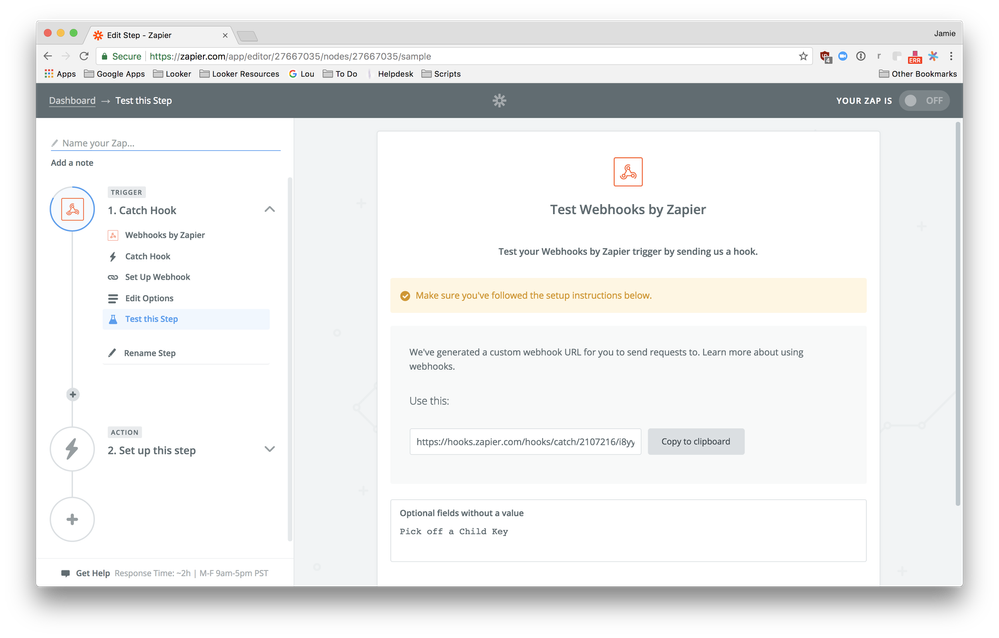Close the Edit Step browser tab

(225, 36)
